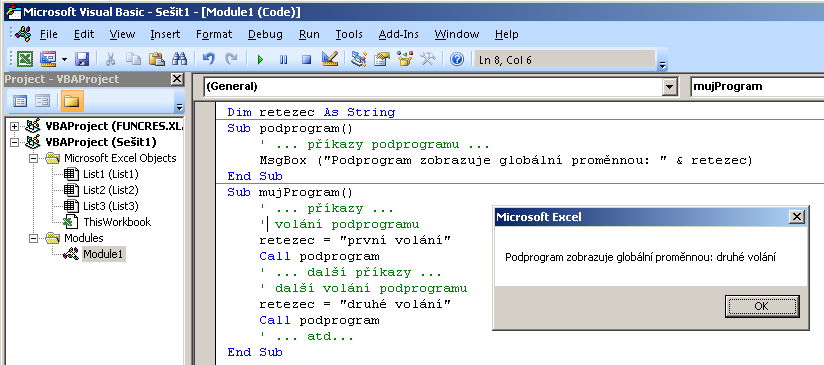Screen dimensions: 824x365
Task: Click the MsgBox code line
Action: pyautogui.click(x=506, y=161)
